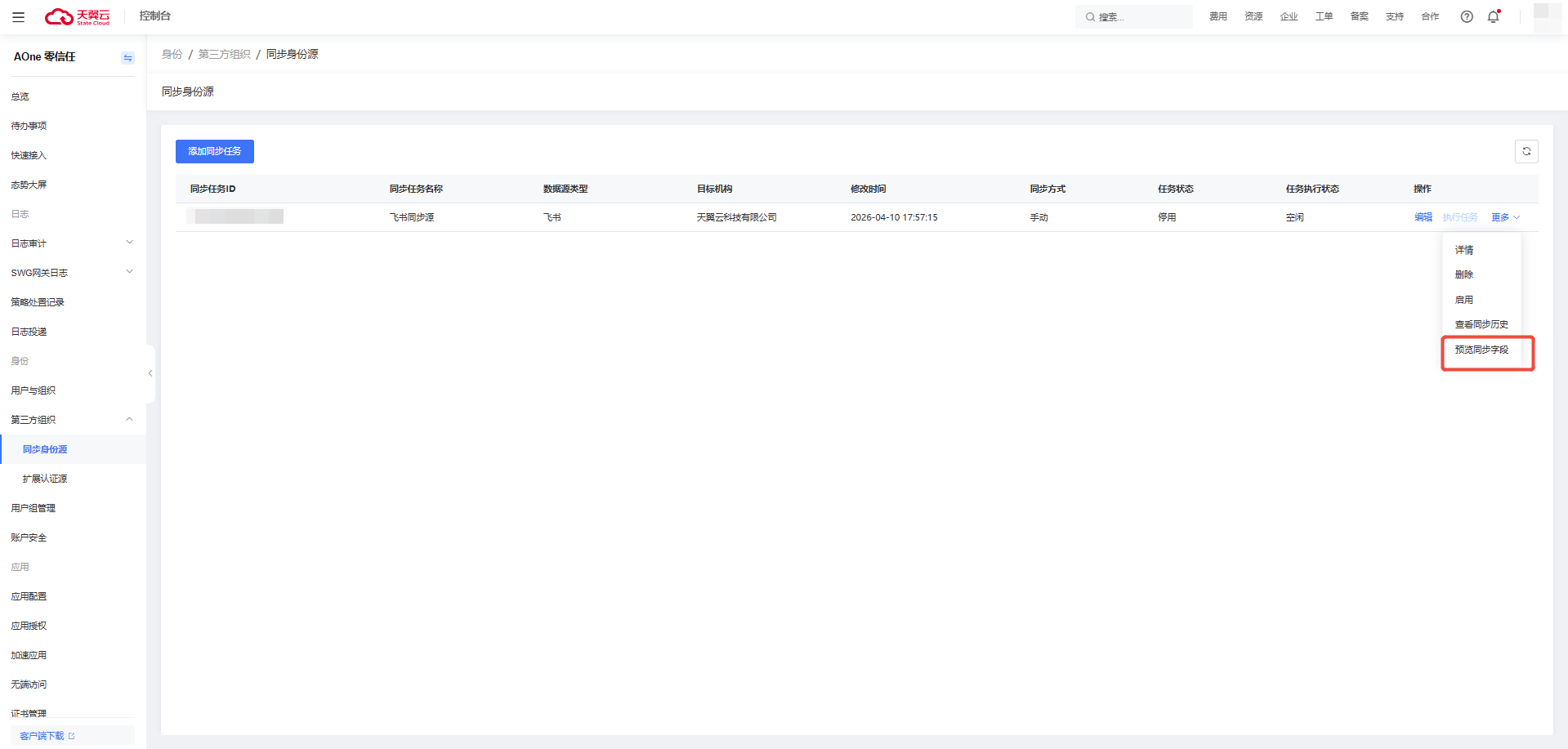Open the help question-mark icon
The width and height of the screenshot is (1568, 749).
tap(1467, 16)
